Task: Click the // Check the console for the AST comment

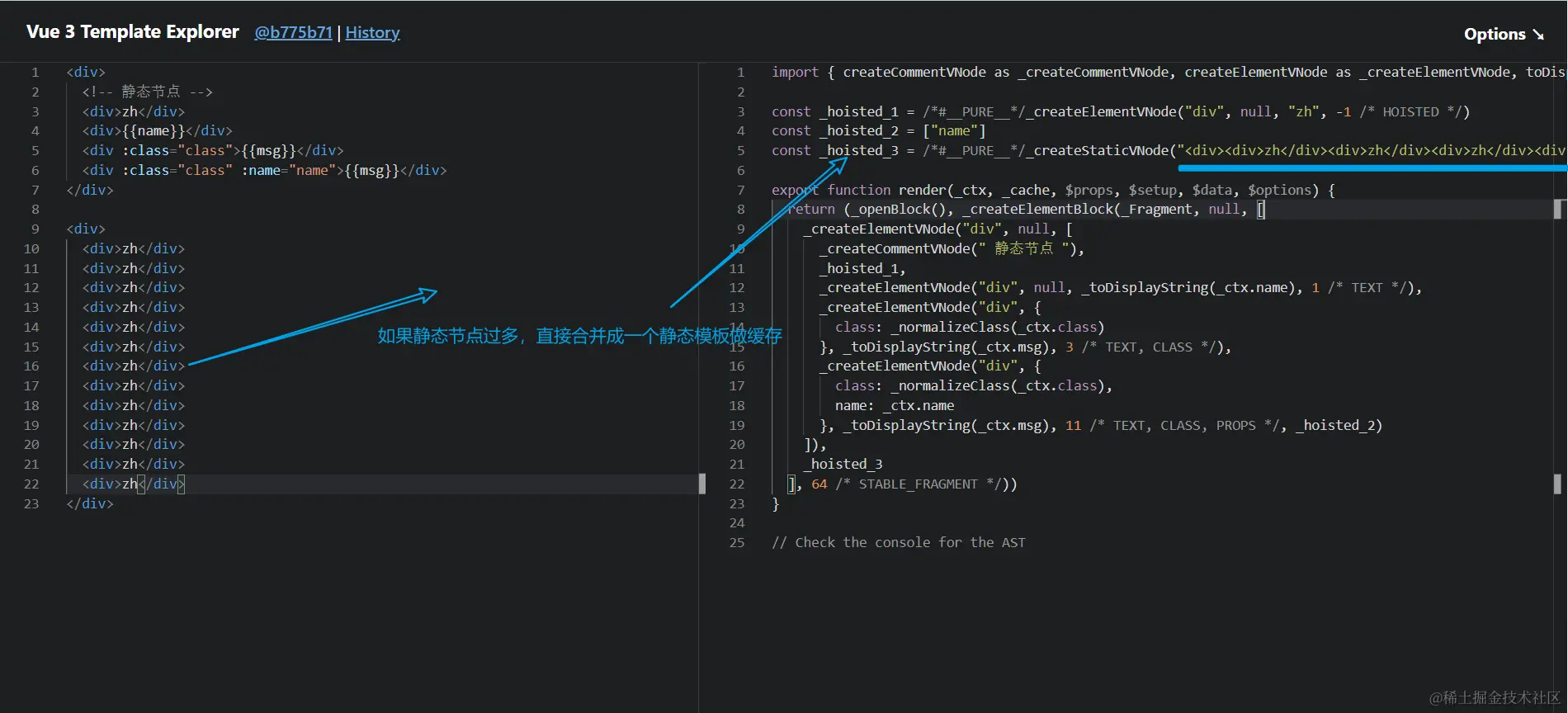Action: (899, 542)
